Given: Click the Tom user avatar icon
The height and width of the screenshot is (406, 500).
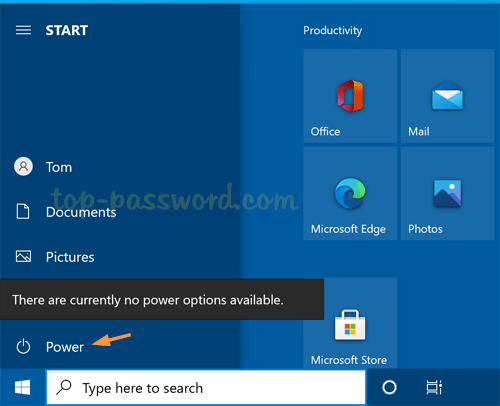Looking at the screenshot, I should [23, 166].
